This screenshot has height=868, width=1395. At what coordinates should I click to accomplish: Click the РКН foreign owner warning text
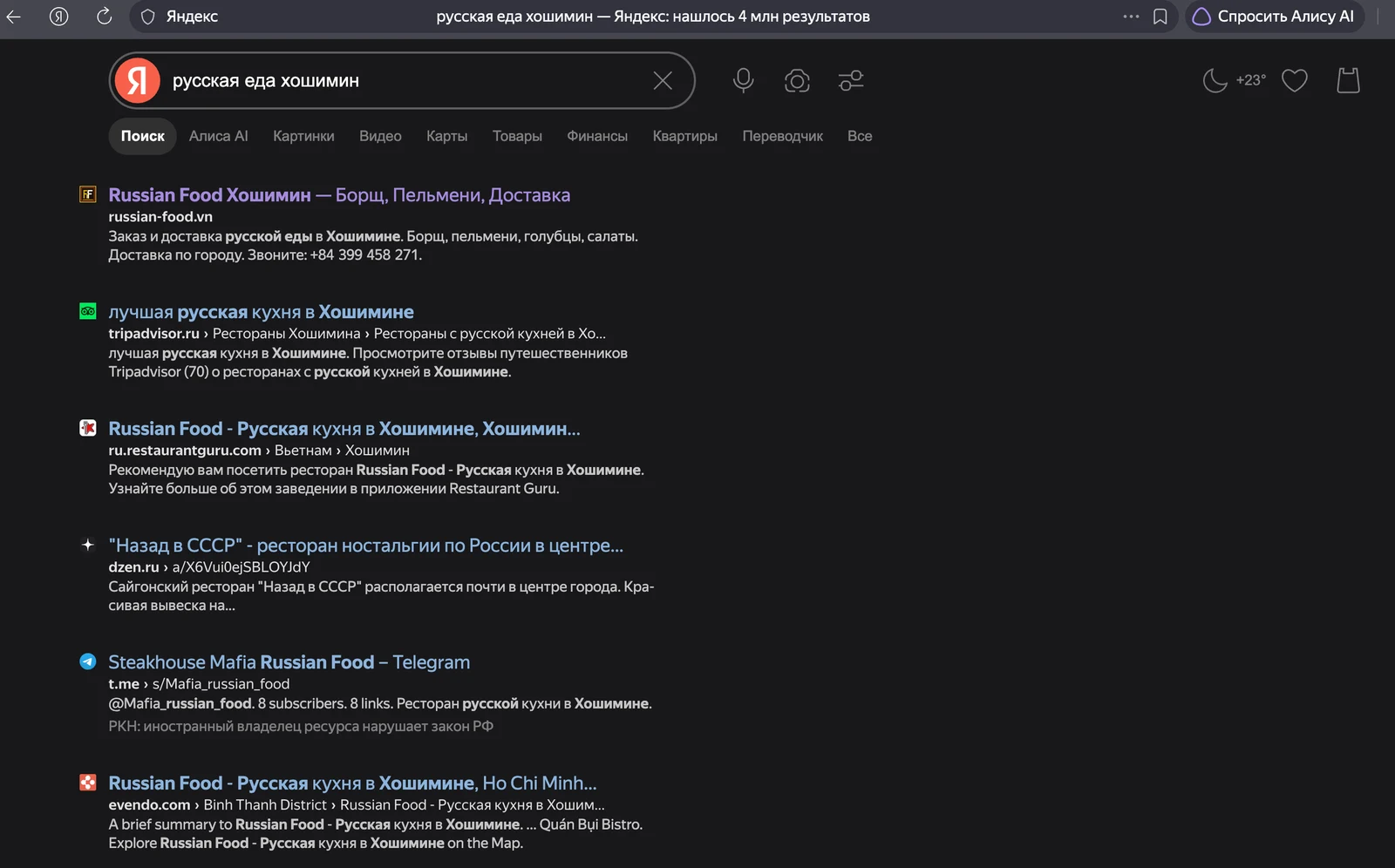[x=301, y=727]
